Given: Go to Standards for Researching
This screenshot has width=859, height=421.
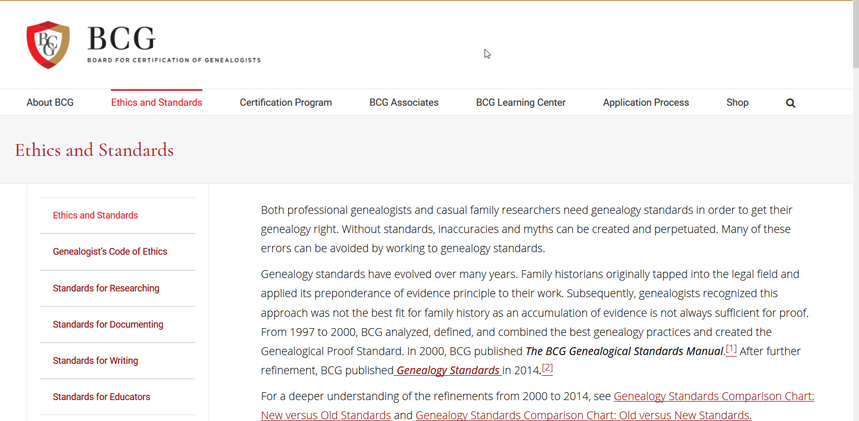Looking at the screenshot, I should [106, 289].
